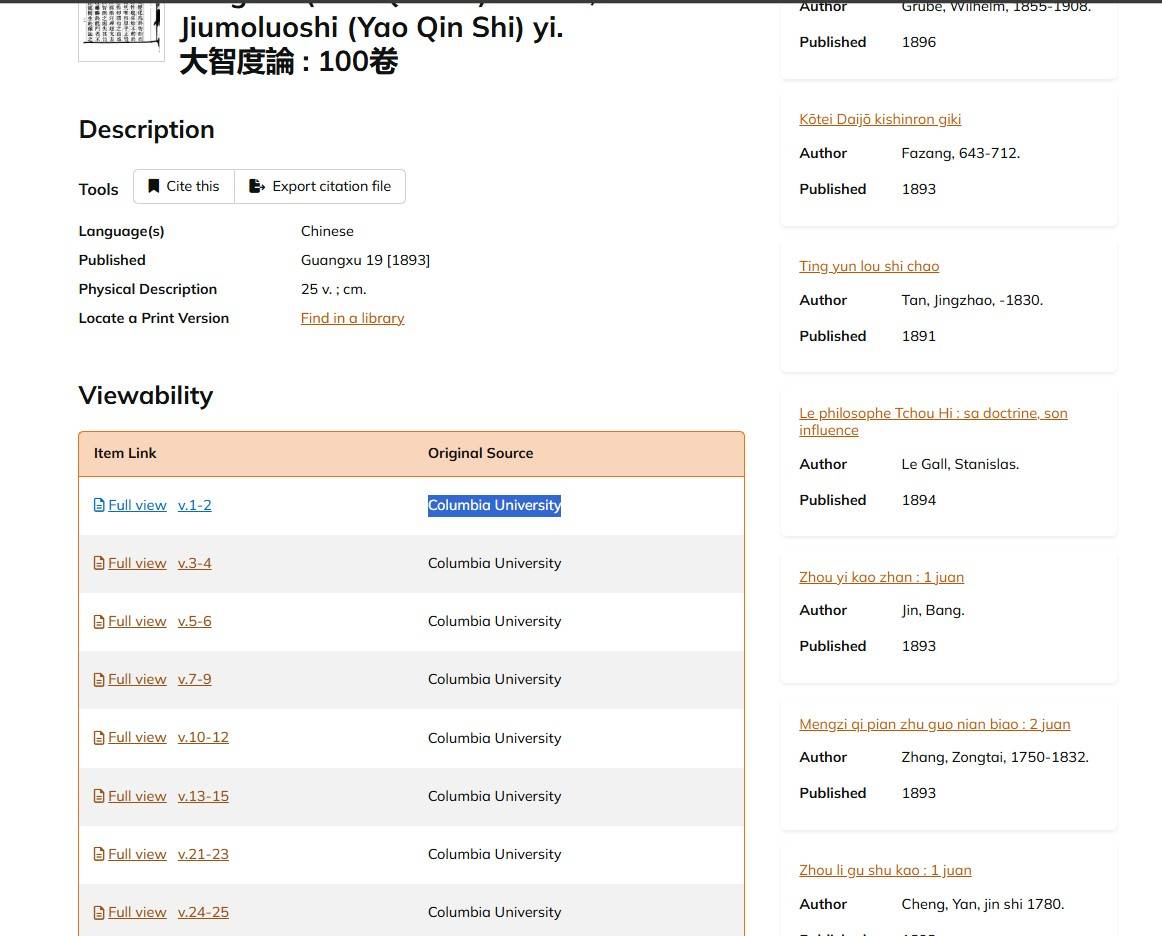Click document icon beside v.1-2 Full view
Image resolution: width=1162 pixels, height=936 pixels.
pyautogui.click(x=99, y=505)
